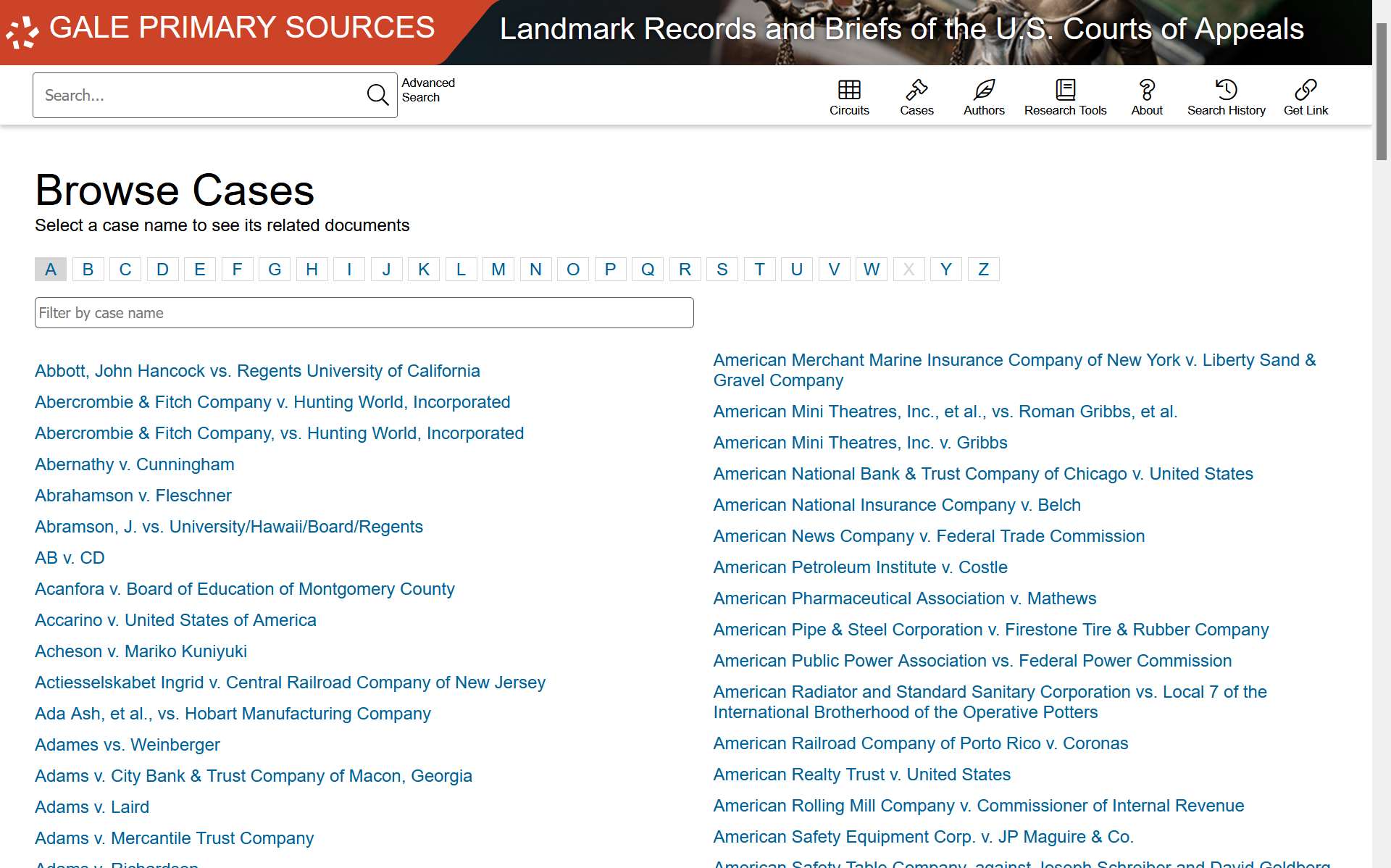The image size is (1391, 868).
Task: Open American Merchant Marine Insurance Company case
Action: pos(1014,370)
